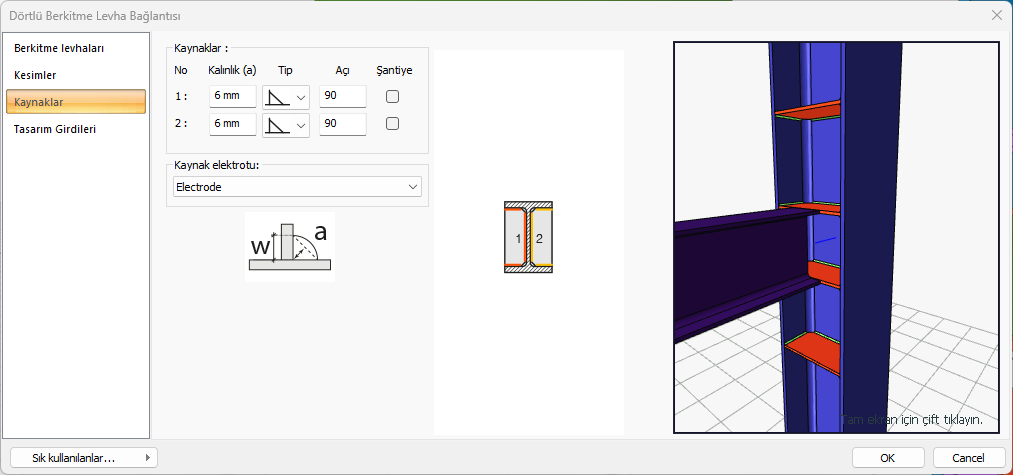Confirm with the OK button
Screen dimensions: 1013x475
887,457
